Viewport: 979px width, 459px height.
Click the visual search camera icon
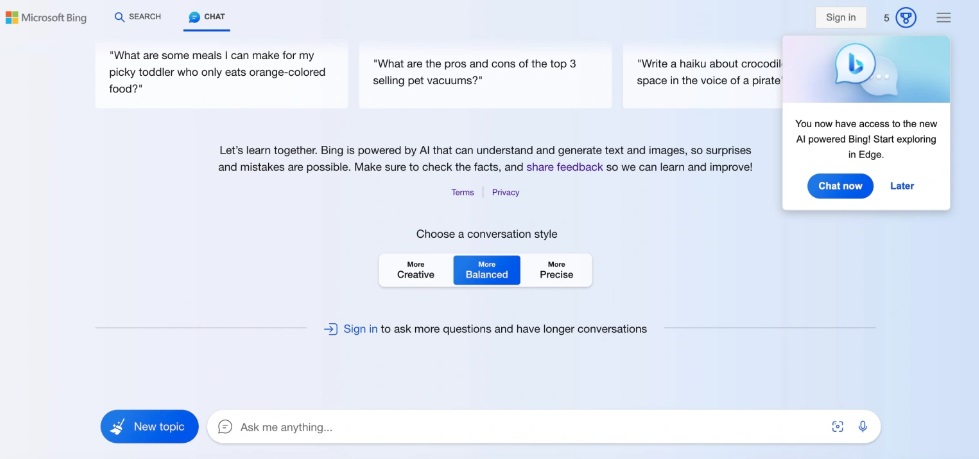pos(838,427)
